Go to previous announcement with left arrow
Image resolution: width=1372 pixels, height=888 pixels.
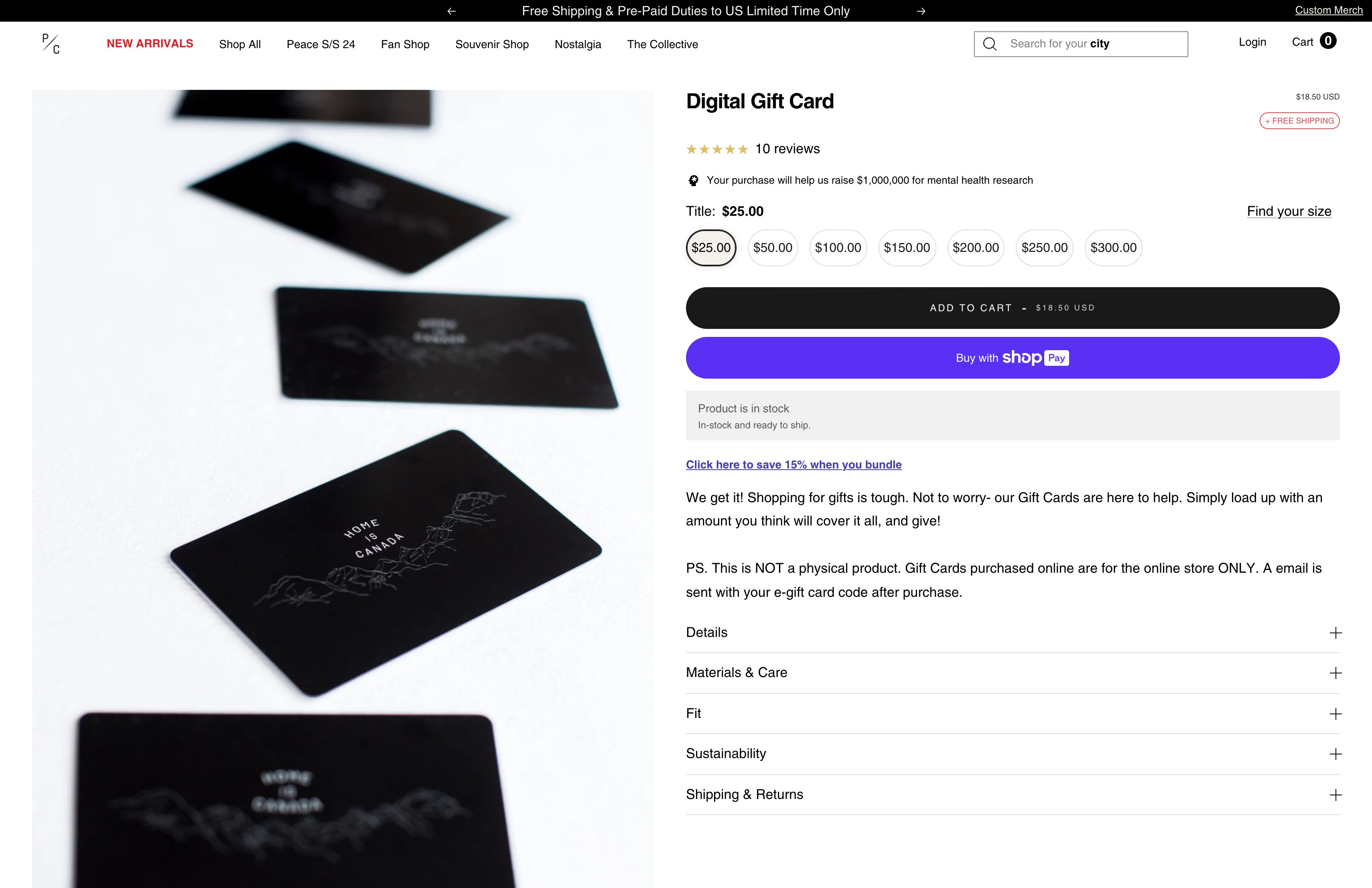pos(451,11)
